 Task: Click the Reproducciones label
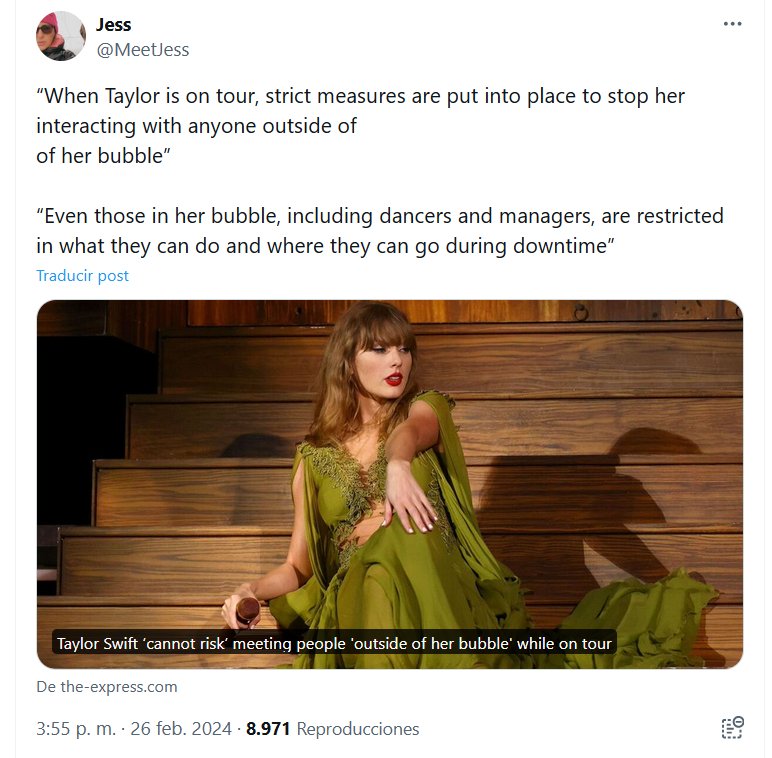tap(358, 729)
